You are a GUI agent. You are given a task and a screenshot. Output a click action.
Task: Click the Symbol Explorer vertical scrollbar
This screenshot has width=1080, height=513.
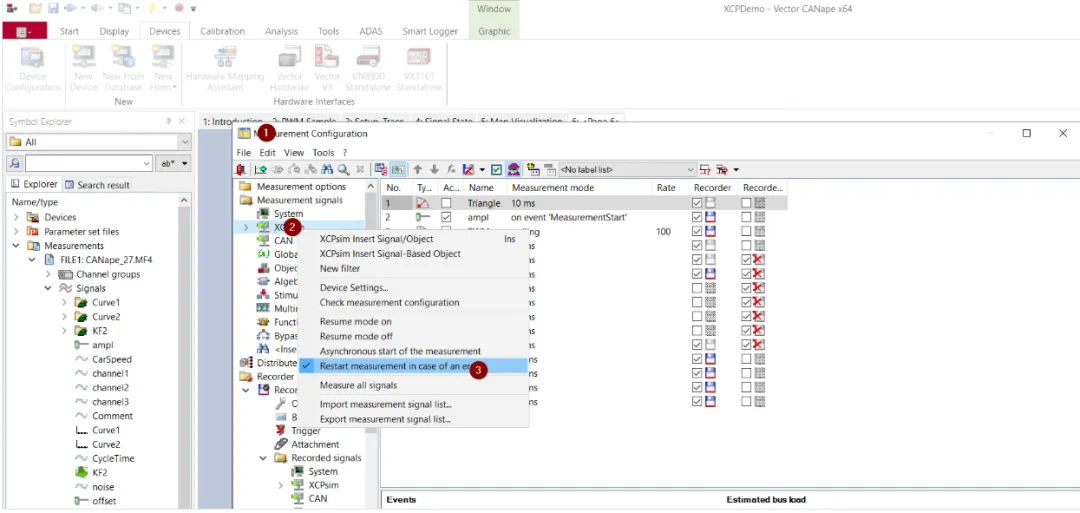pos(184,351)
